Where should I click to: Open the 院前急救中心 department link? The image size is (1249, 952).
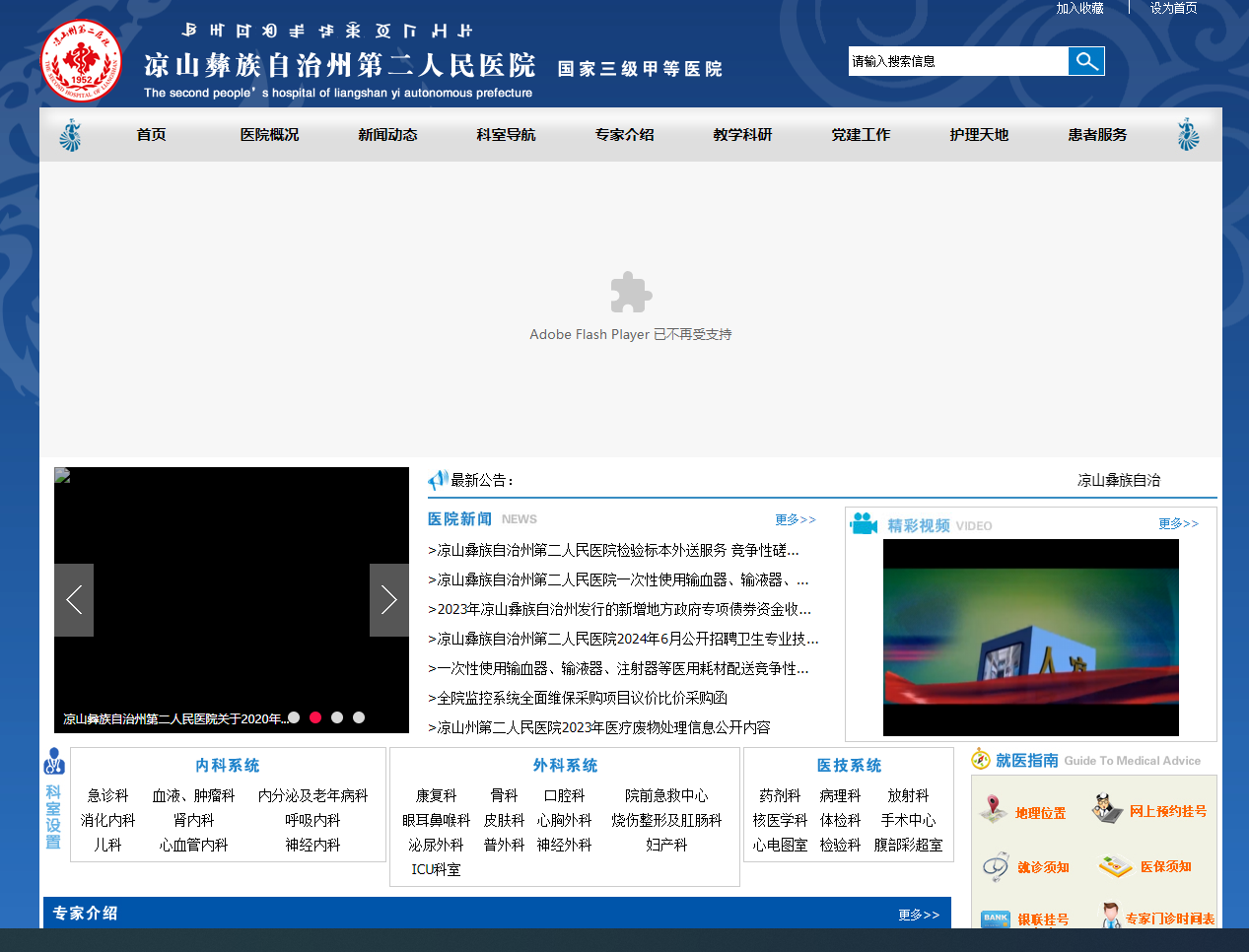[666, 795]
